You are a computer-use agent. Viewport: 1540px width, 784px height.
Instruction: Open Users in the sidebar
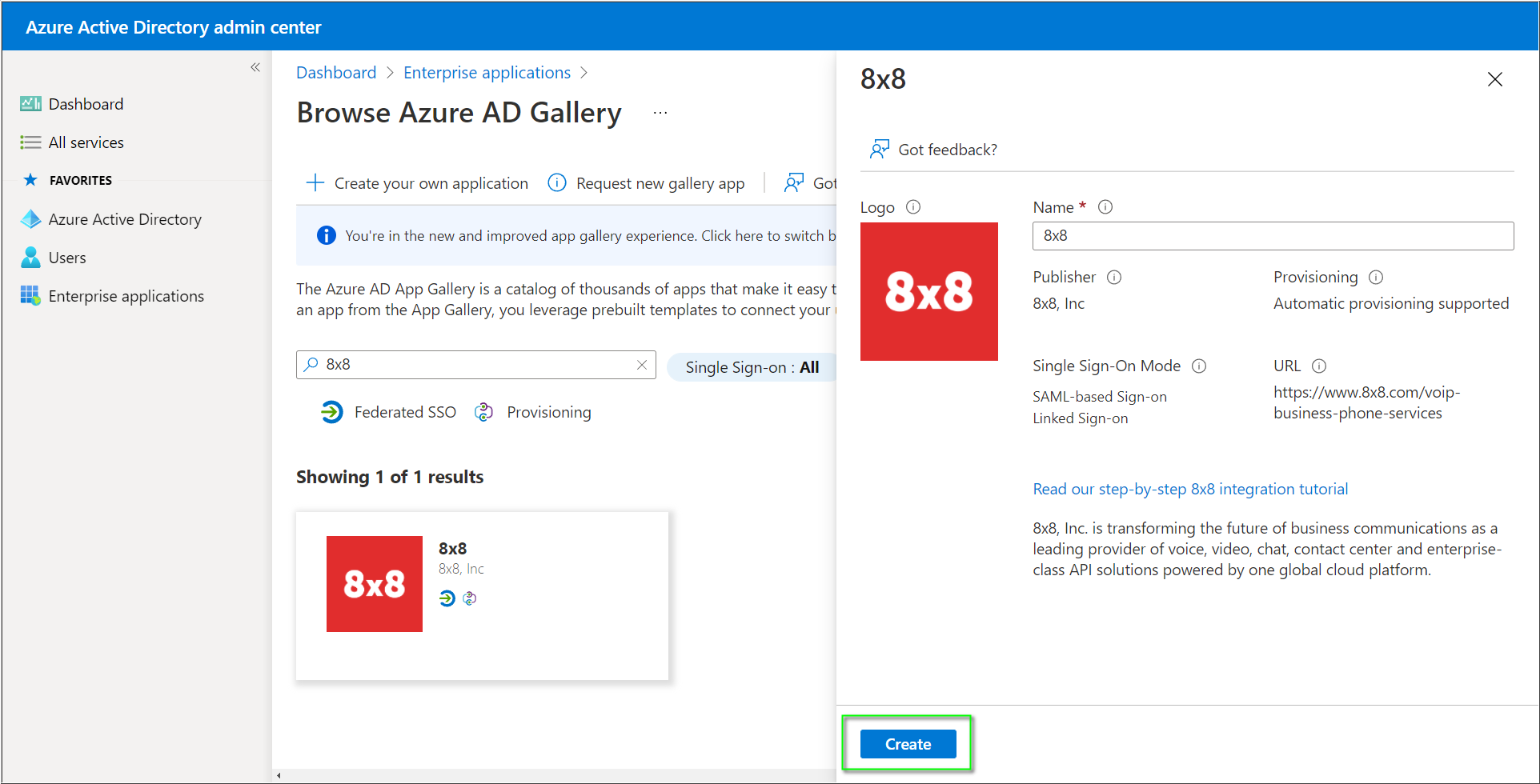(x=67, y=258)
